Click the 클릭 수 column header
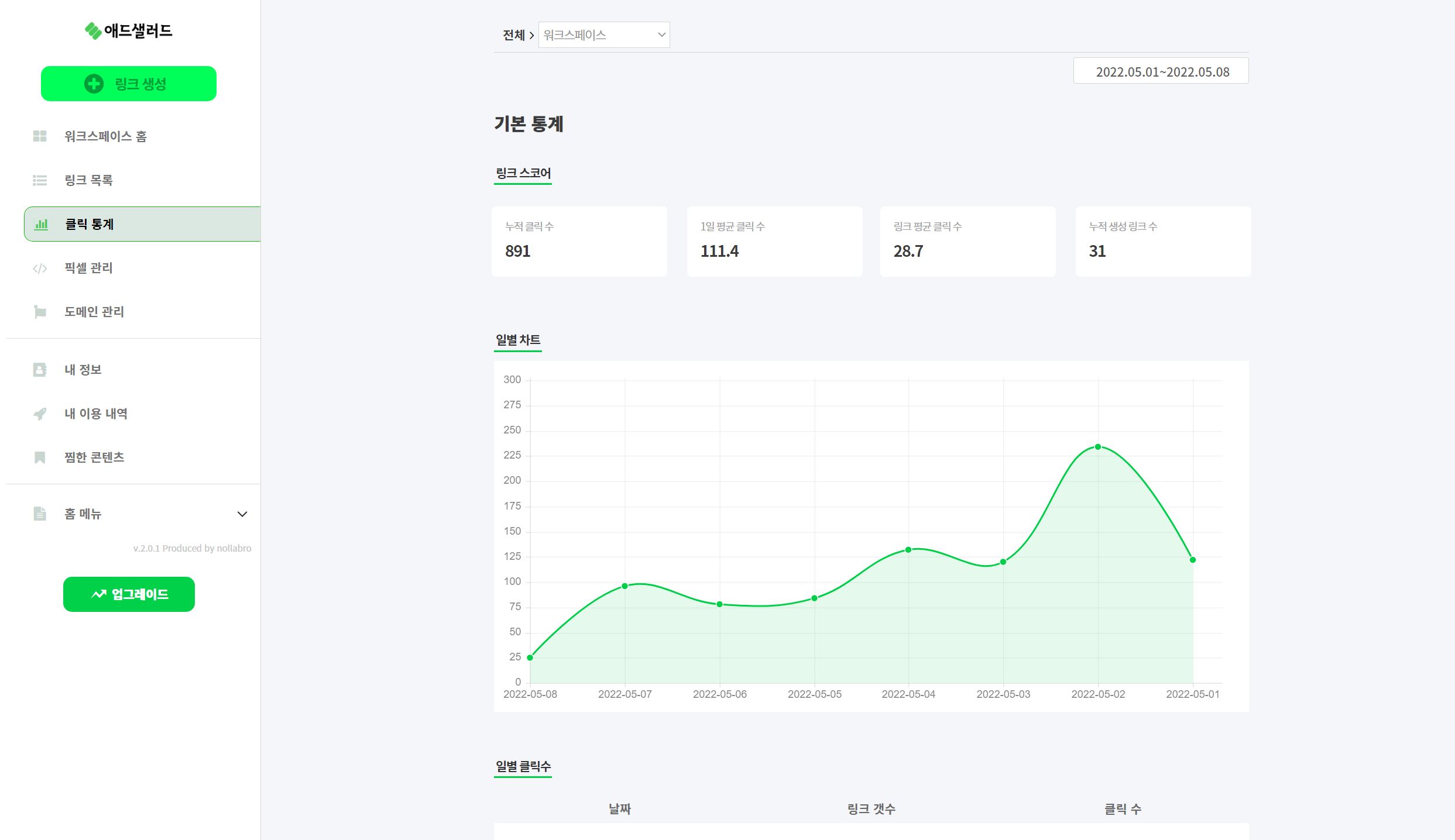Viewport: 1455px width, 840px height. pos(1123,809)
